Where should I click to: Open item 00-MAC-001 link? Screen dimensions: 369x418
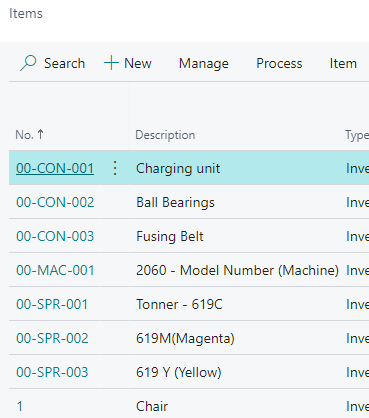(55, 270)
